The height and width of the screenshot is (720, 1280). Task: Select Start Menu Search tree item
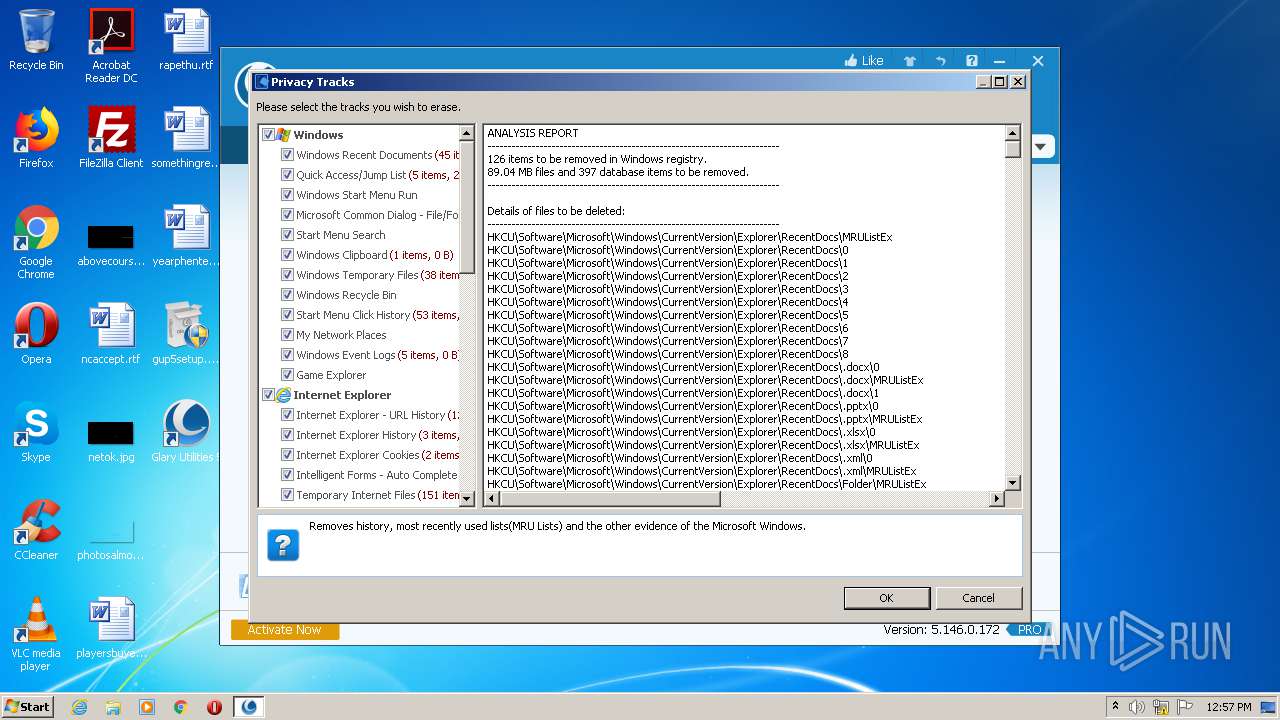(340, 235)
